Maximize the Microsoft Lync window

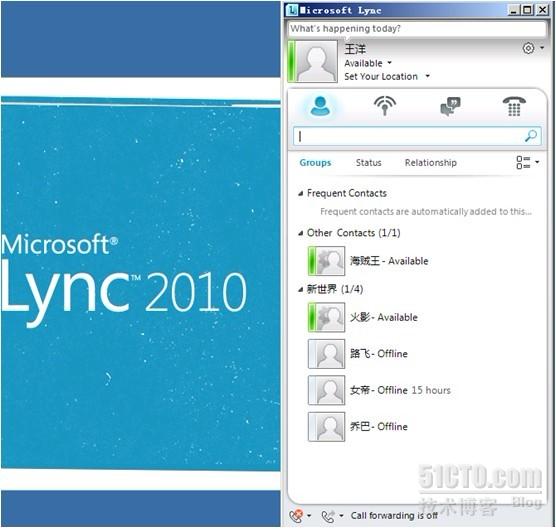click(527, 10)
